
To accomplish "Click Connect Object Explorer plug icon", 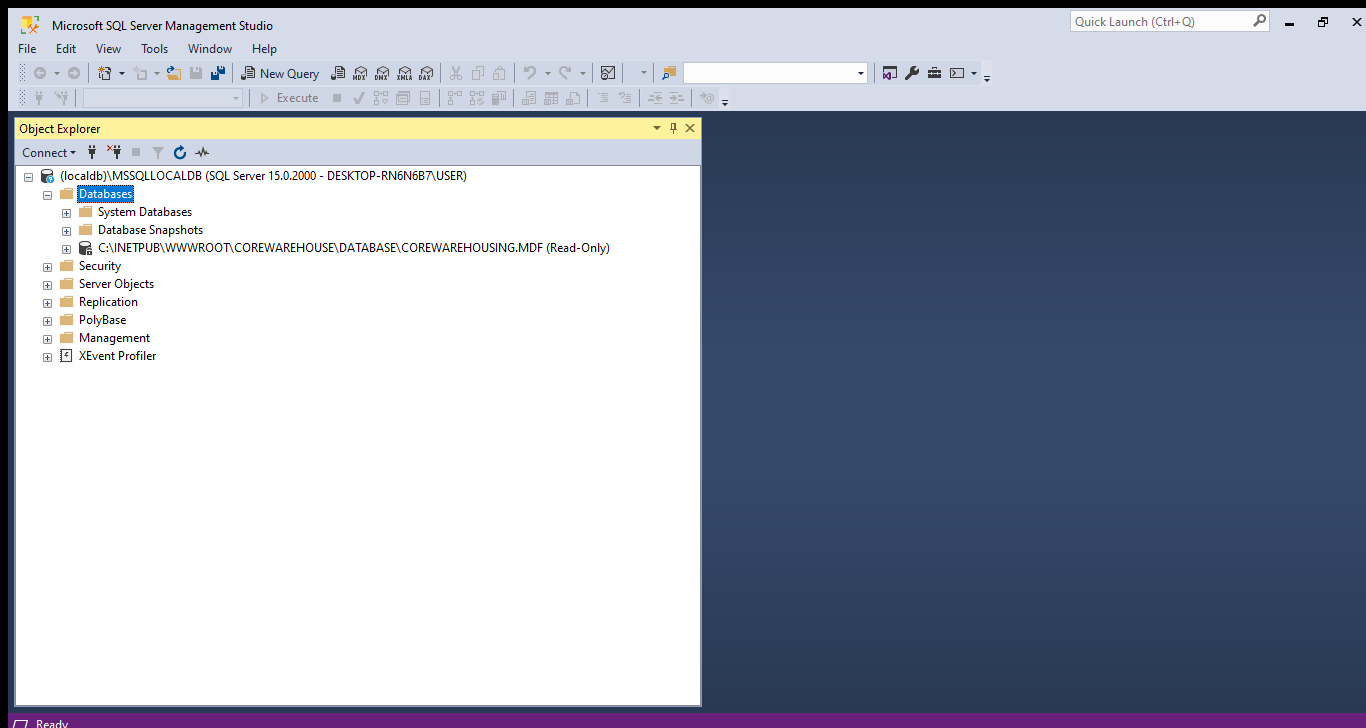I will tap(92, 153).
